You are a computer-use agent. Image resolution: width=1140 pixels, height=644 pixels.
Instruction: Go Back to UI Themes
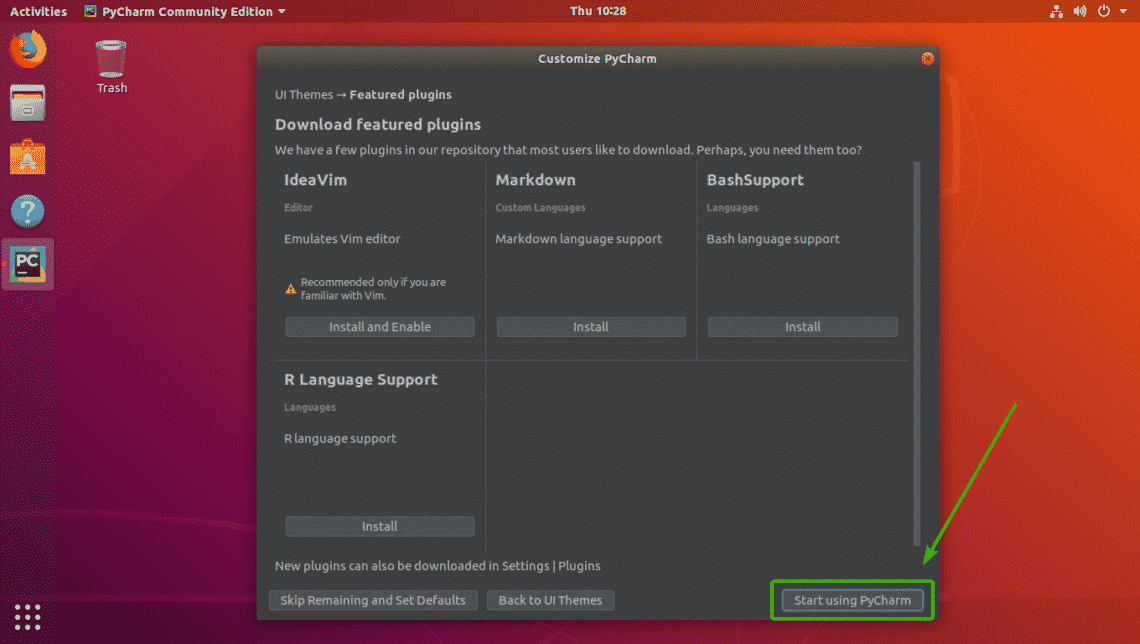click(x=550, y=600)
